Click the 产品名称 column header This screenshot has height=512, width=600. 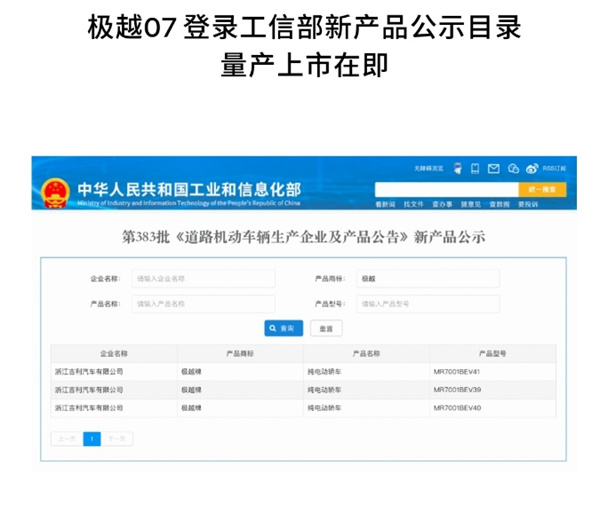click(x=366, y=354)
